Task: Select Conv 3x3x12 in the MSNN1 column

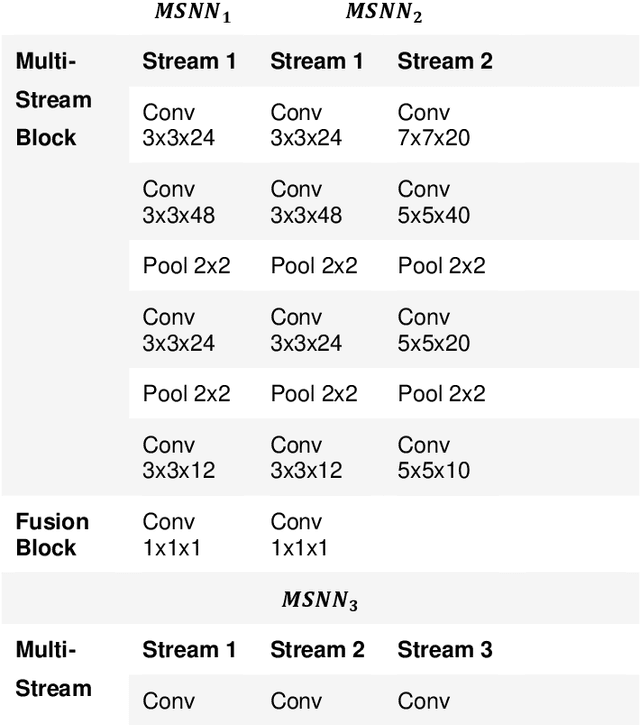Action: tap(178, 457)
